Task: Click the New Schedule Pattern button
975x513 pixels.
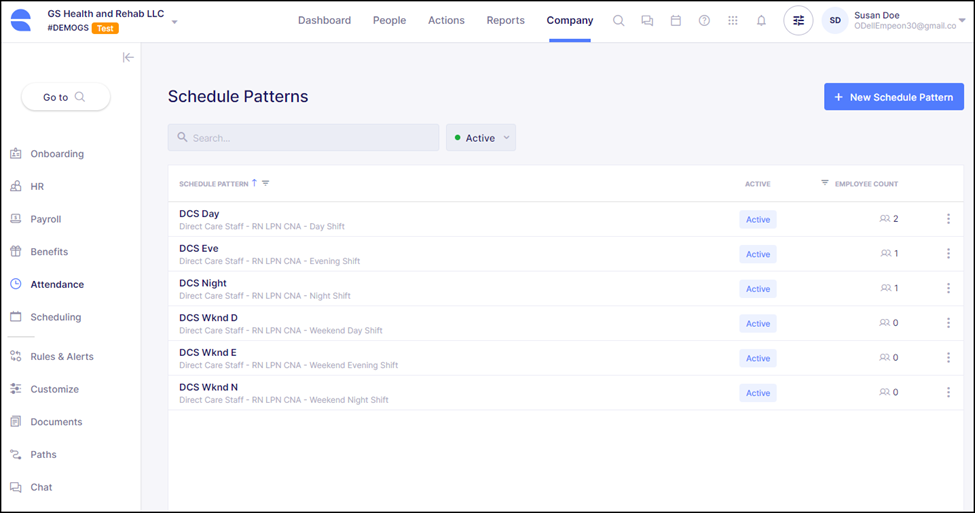Action: [x=894, y=97]
